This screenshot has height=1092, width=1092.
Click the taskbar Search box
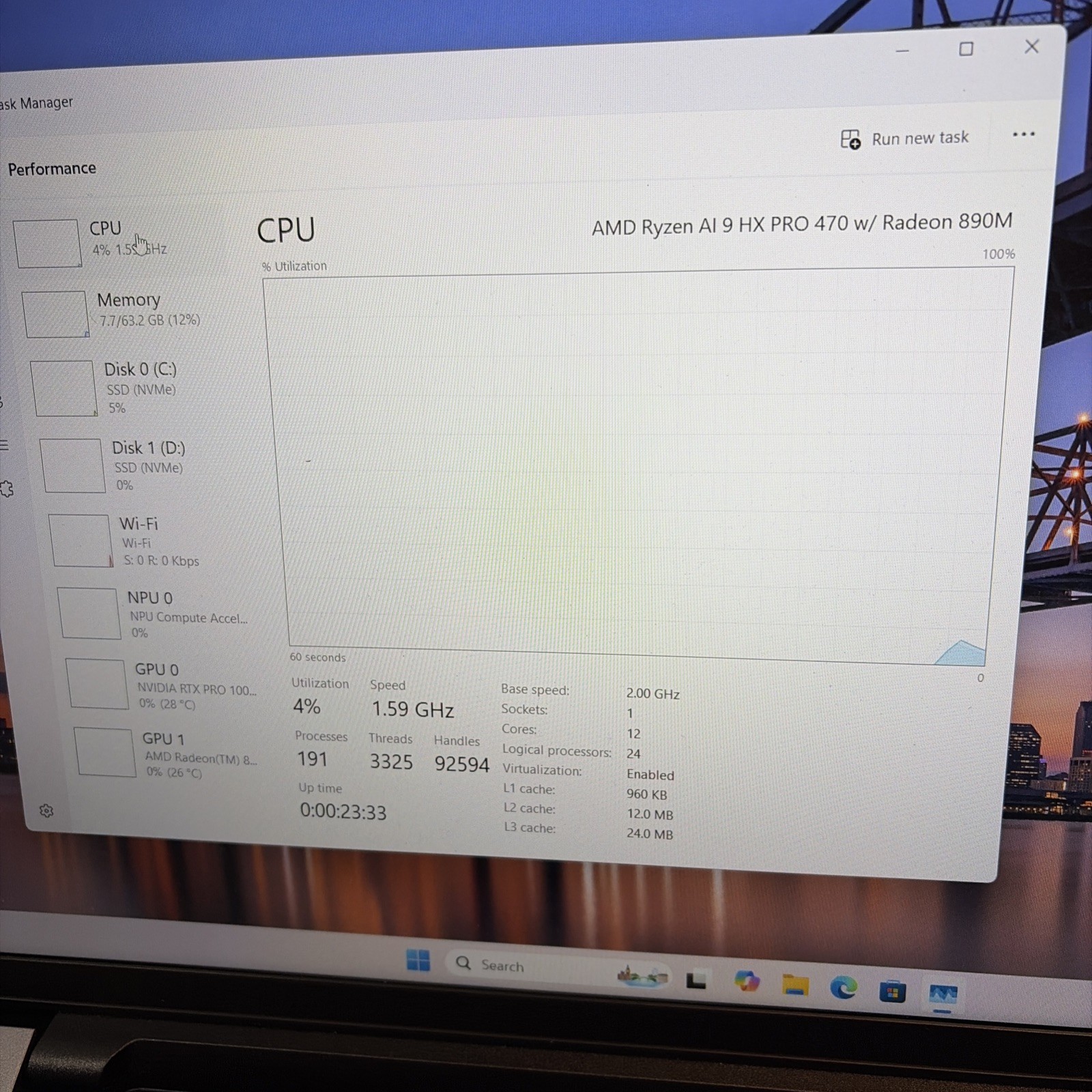560,969
